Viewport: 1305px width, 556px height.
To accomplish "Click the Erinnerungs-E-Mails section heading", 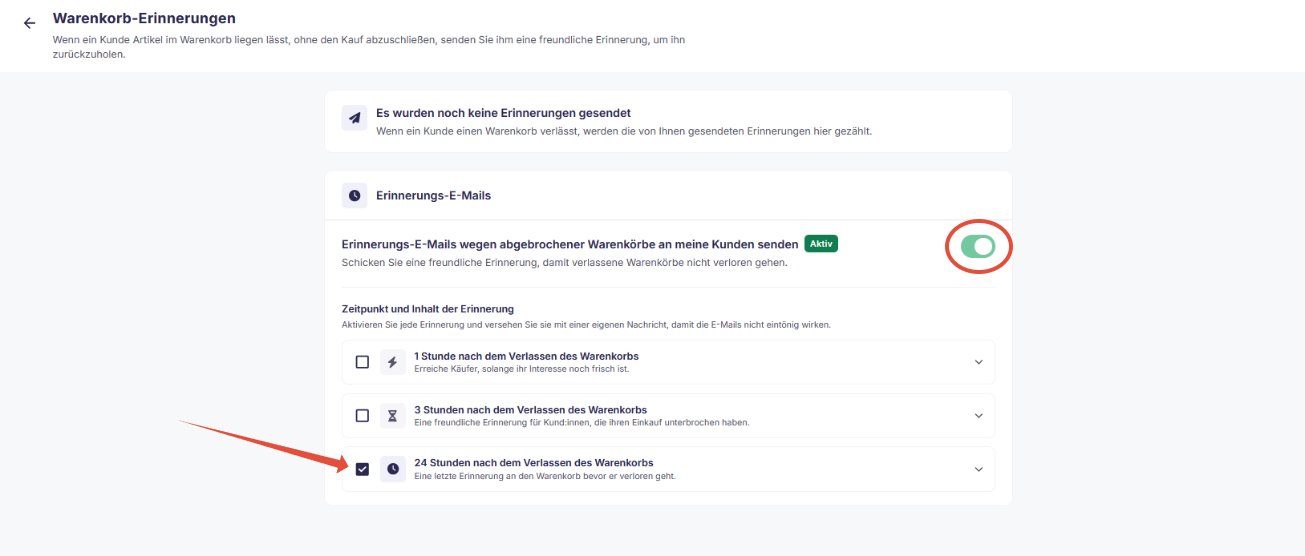I will pyautogui.click(x=433, y=195).
